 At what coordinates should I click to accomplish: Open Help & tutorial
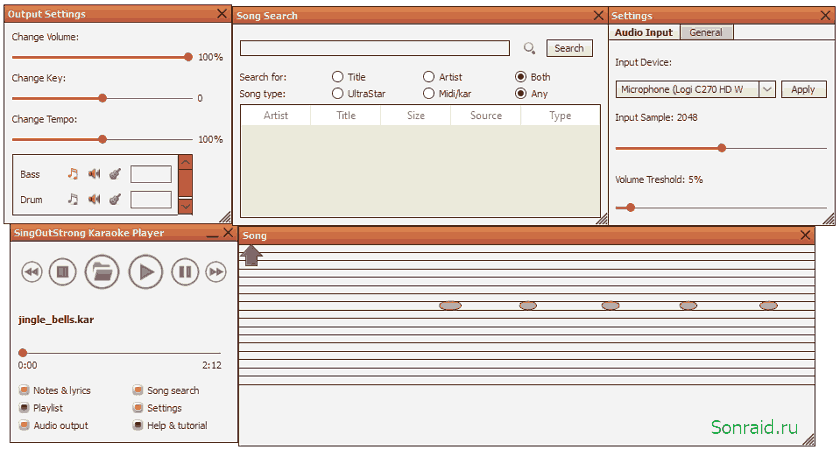[x=138, y=425]
